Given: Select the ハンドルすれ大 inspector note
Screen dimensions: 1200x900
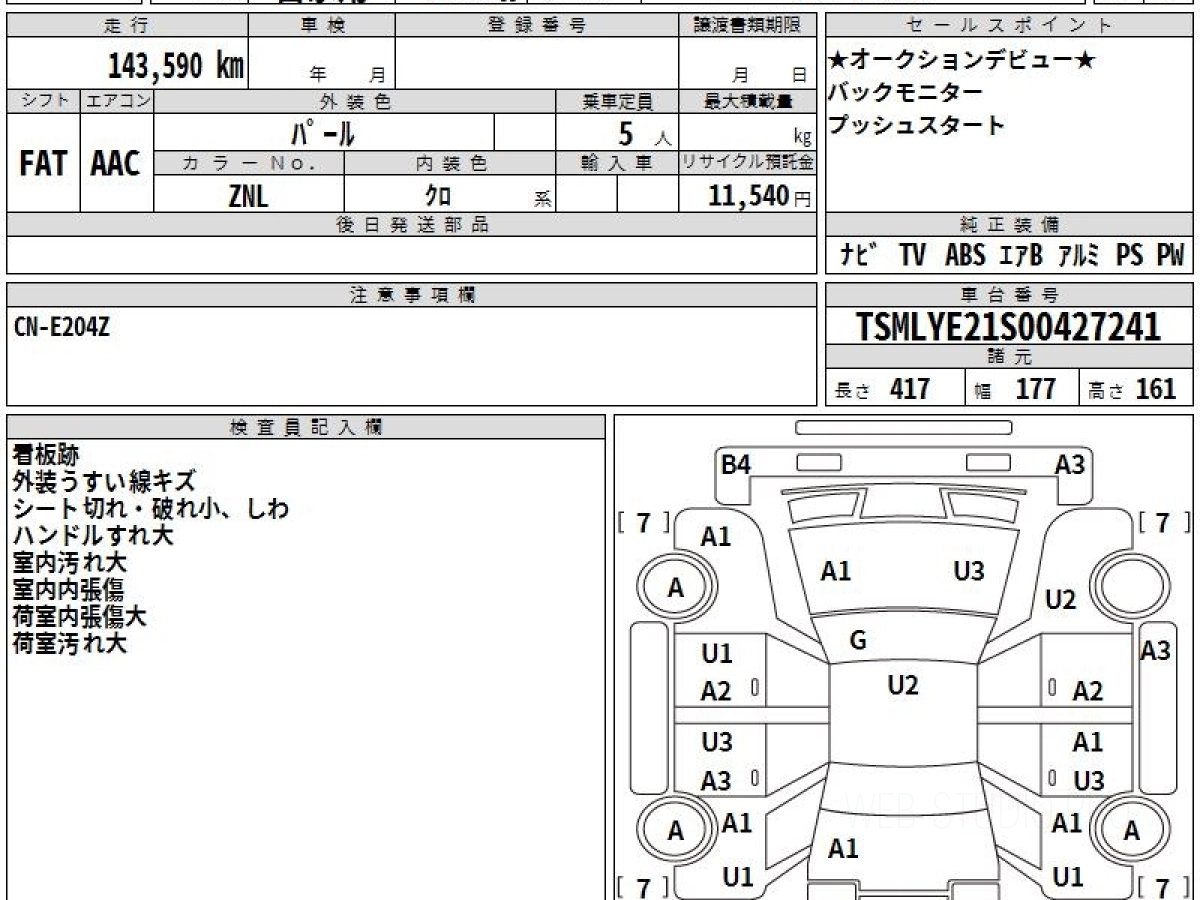Looking at the screenshot, I should click(93, 535).
